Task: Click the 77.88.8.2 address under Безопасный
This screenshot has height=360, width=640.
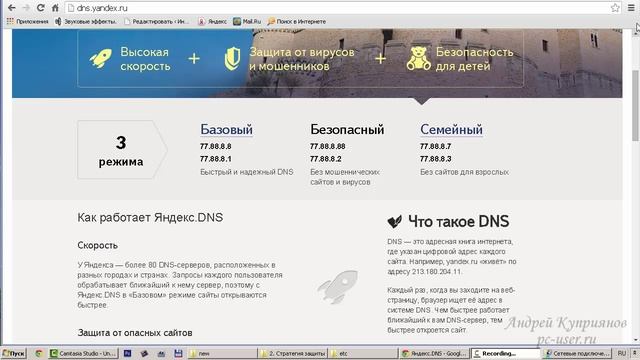Action: (325, 159)
